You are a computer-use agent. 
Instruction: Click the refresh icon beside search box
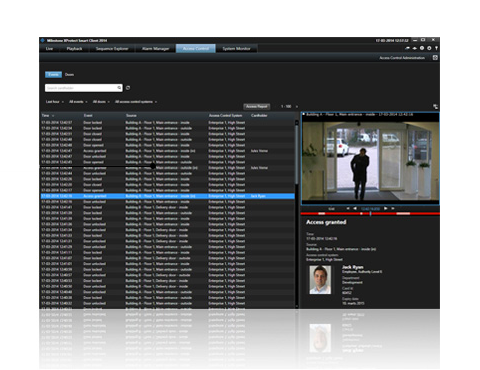pos(128,88)
